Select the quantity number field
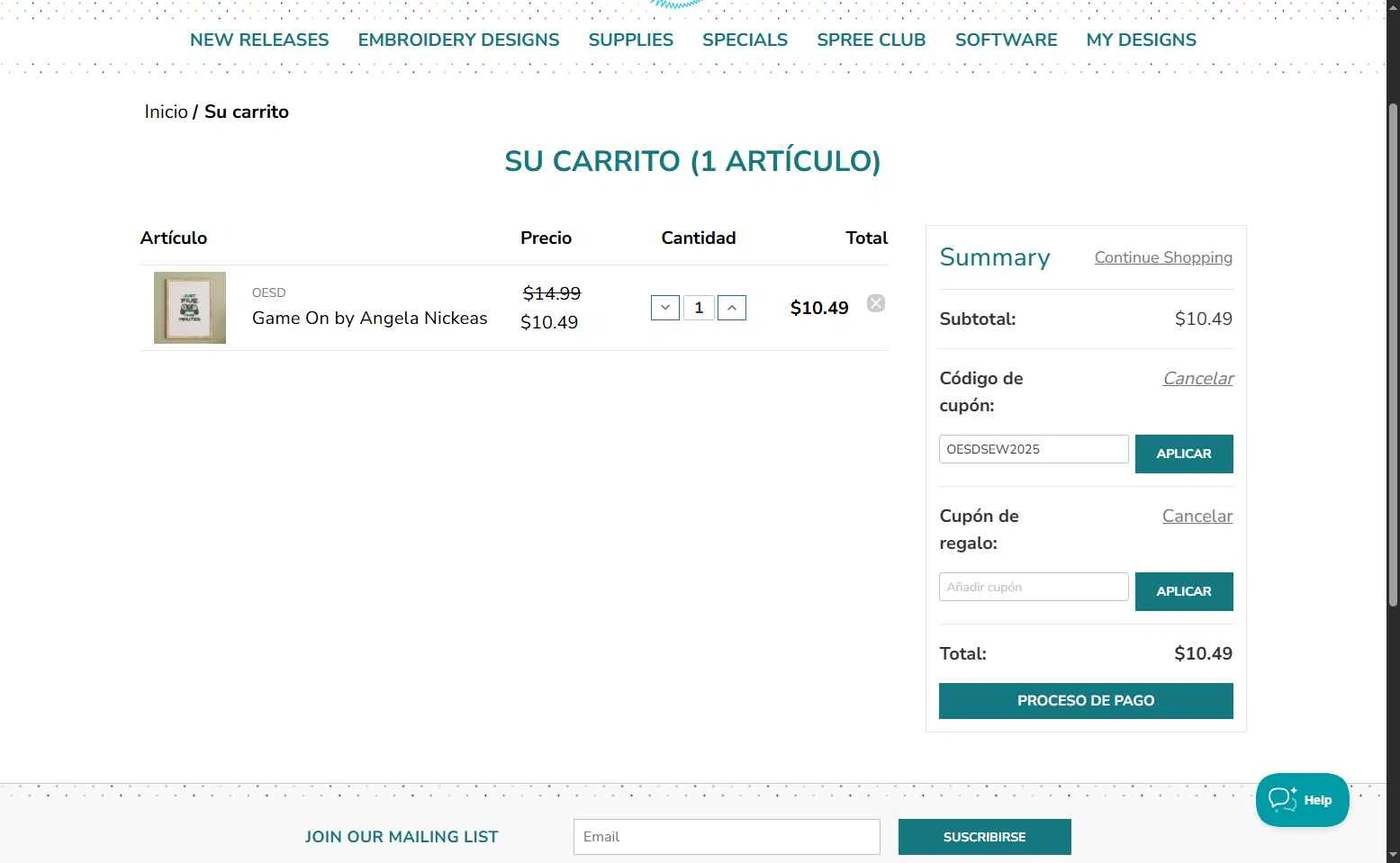This screenshot has height=863, width=1400. [699, 308]
